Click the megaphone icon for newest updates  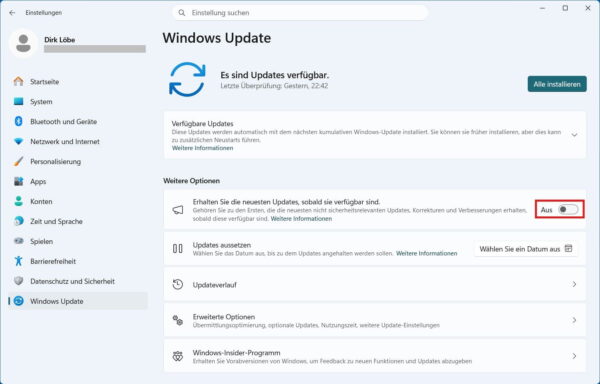point(178,210)
